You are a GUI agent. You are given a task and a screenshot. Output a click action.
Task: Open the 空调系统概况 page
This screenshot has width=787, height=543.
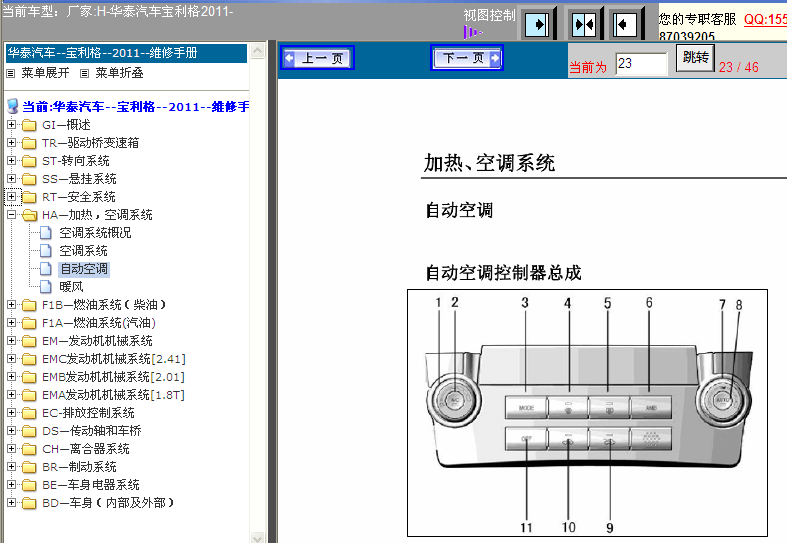click(x=95, y=233)
